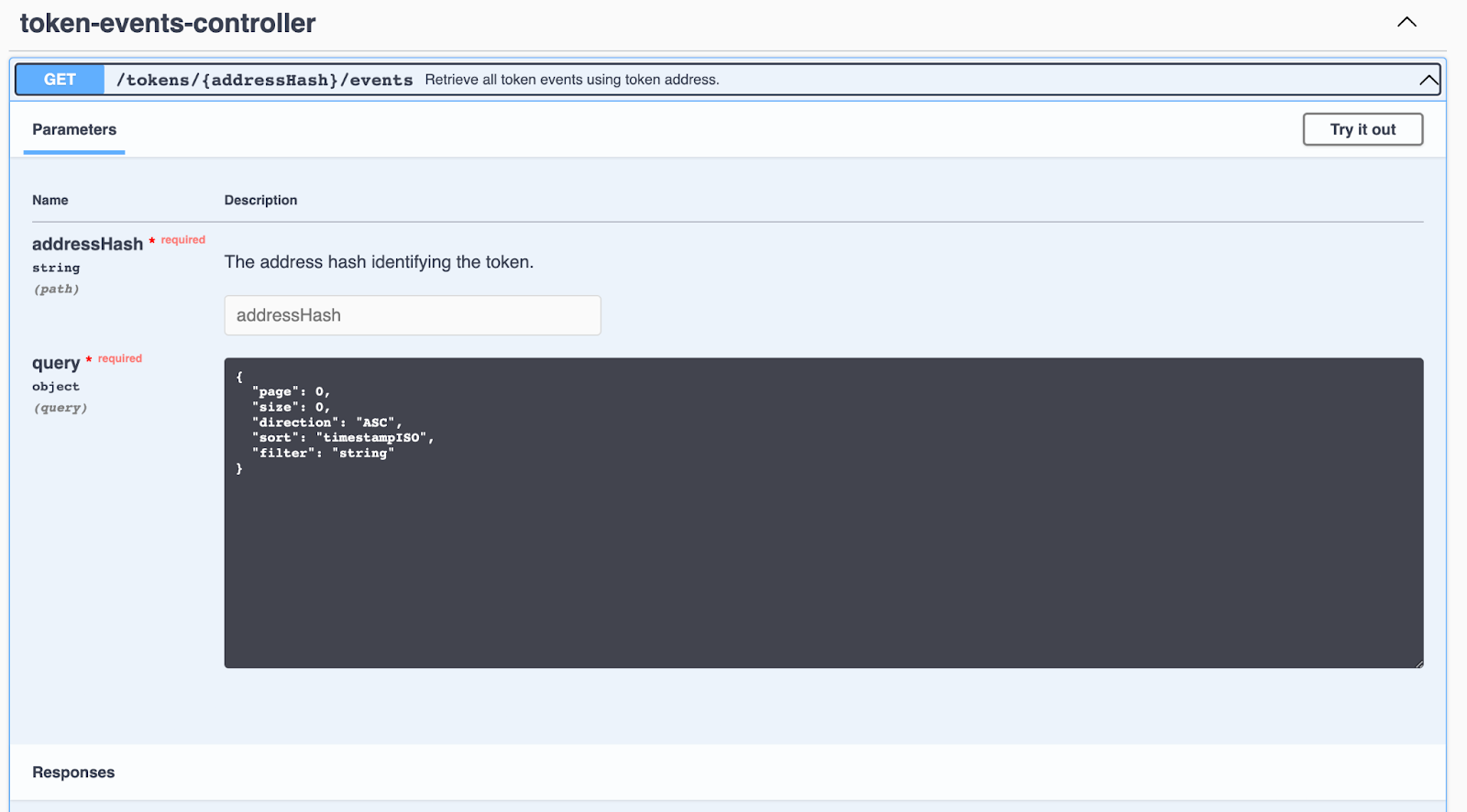Image resolution: width=1467 pixels, height=812 pixels.
Task: Click the /tokens/{addressHash}/events path
Action: click(x=265, y=81)
